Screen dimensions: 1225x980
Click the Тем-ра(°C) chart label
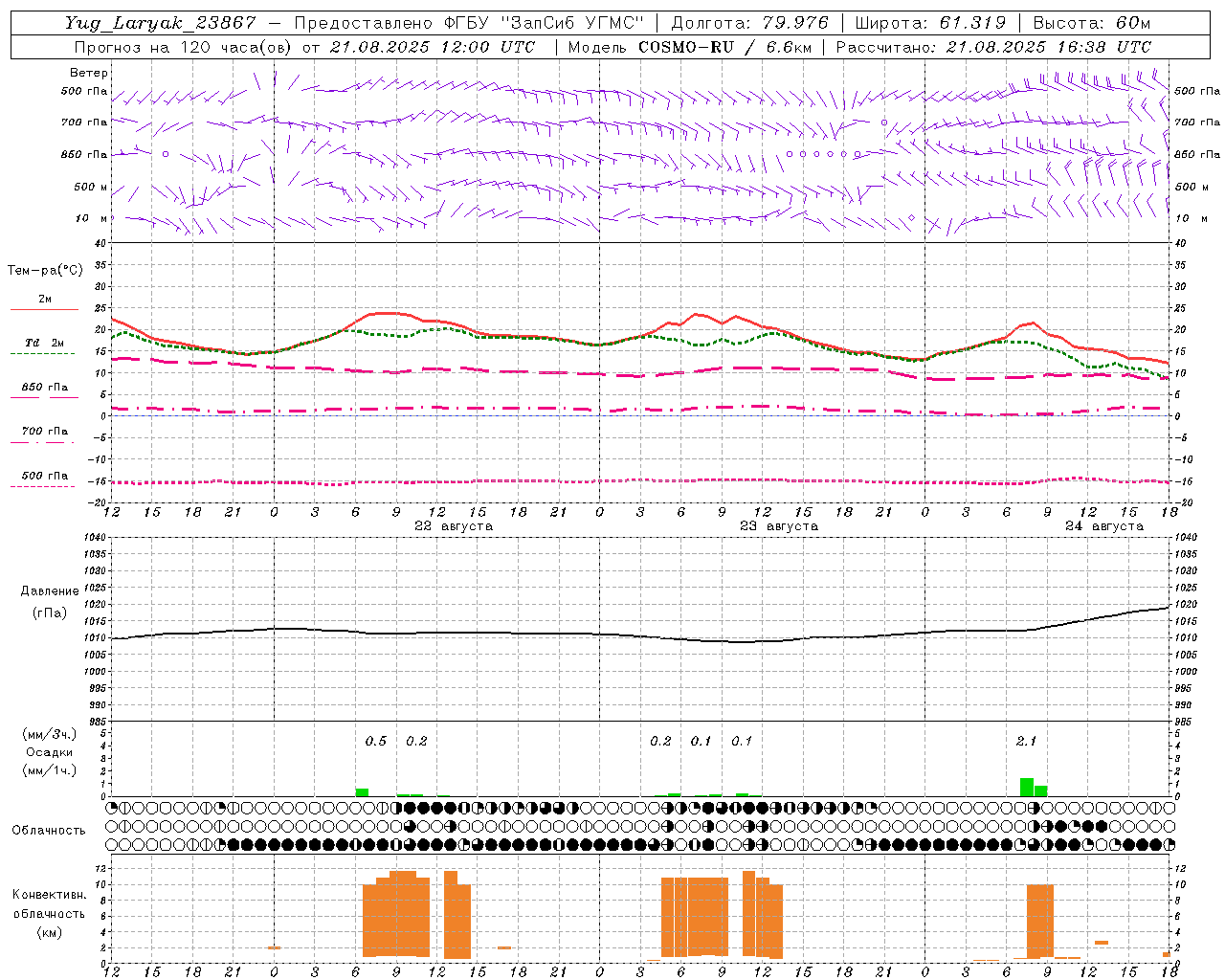tap(45, 271)
